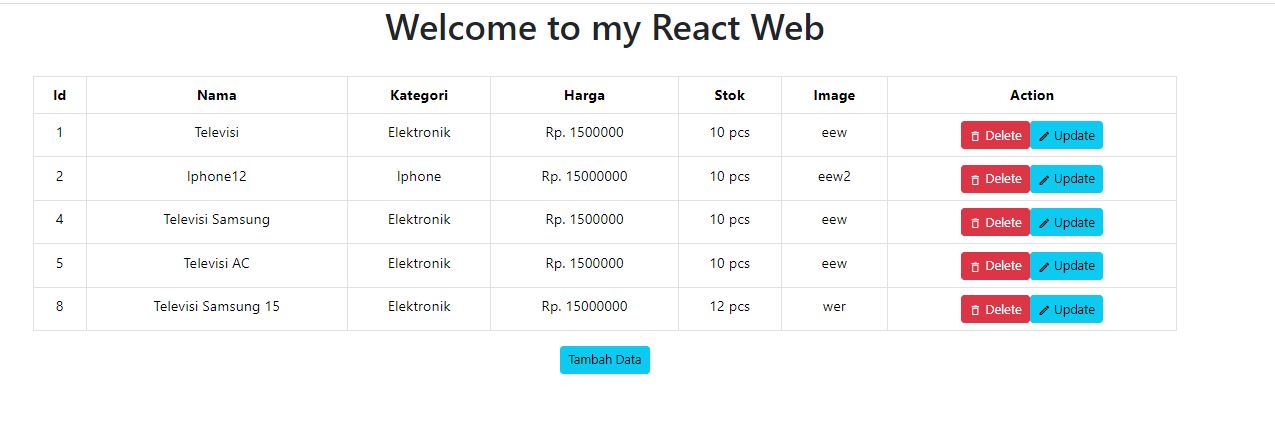This screenshot has width=1275, height=440.
Task: Click trash icon for Iphone12 row
Action: click(975, 180)
